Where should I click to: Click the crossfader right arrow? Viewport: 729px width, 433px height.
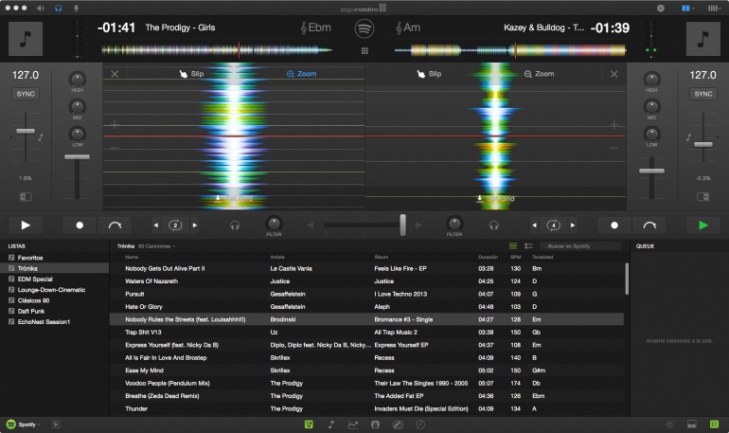pyautogui.click(x=418, y=225)
